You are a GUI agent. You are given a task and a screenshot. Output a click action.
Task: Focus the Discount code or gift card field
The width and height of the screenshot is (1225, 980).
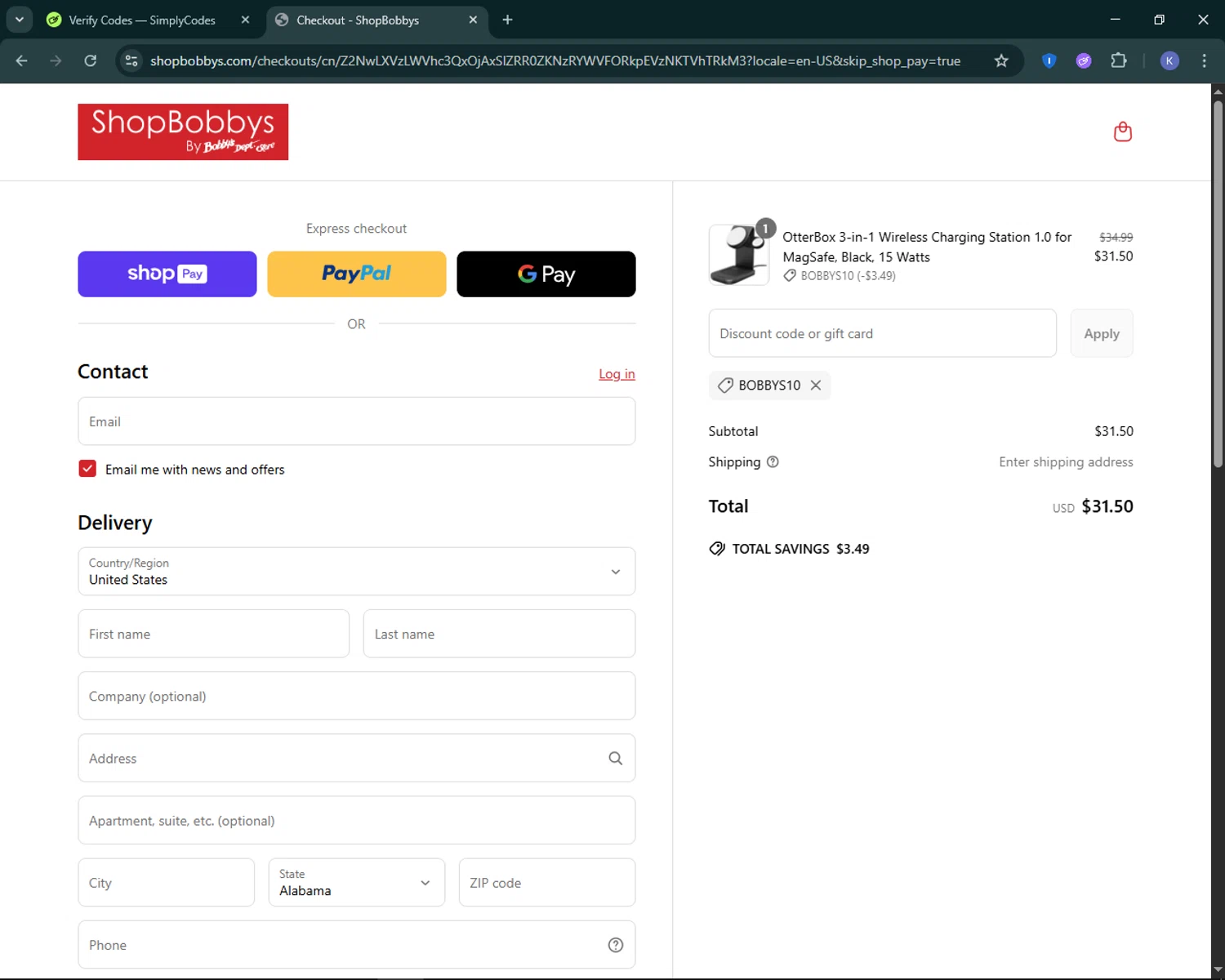click(883, 333)
